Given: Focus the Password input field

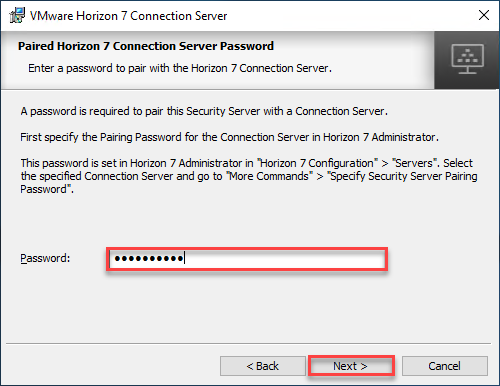Looking at the screenshot, I should pyautogui.click(x=247, y=259).
